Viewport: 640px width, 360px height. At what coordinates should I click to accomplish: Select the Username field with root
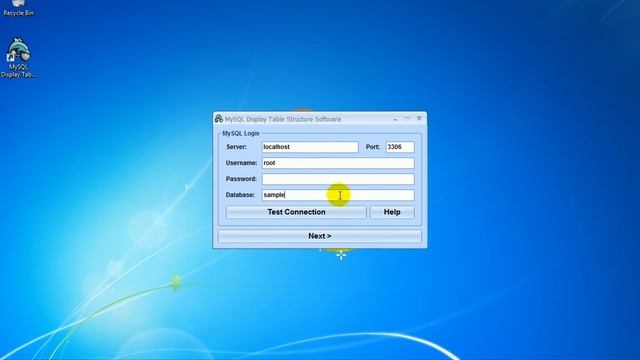[x=338, y=163]
